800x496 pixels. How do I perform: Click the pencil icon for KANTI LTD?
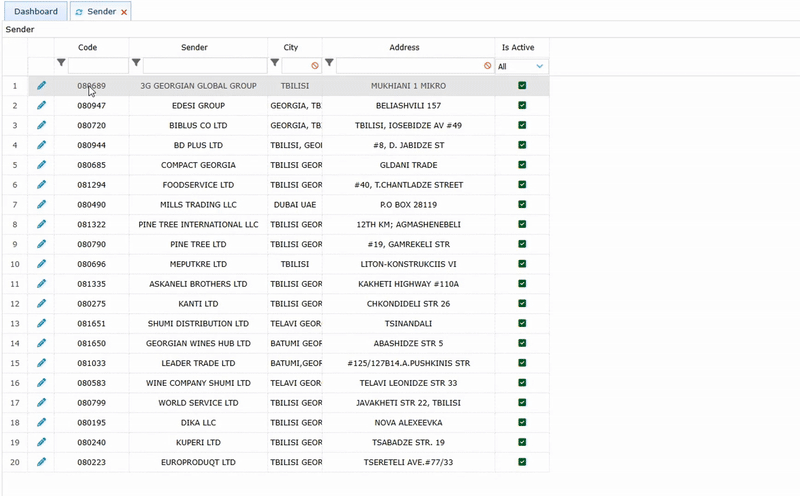pyautogui.click(x=41, y=303)
